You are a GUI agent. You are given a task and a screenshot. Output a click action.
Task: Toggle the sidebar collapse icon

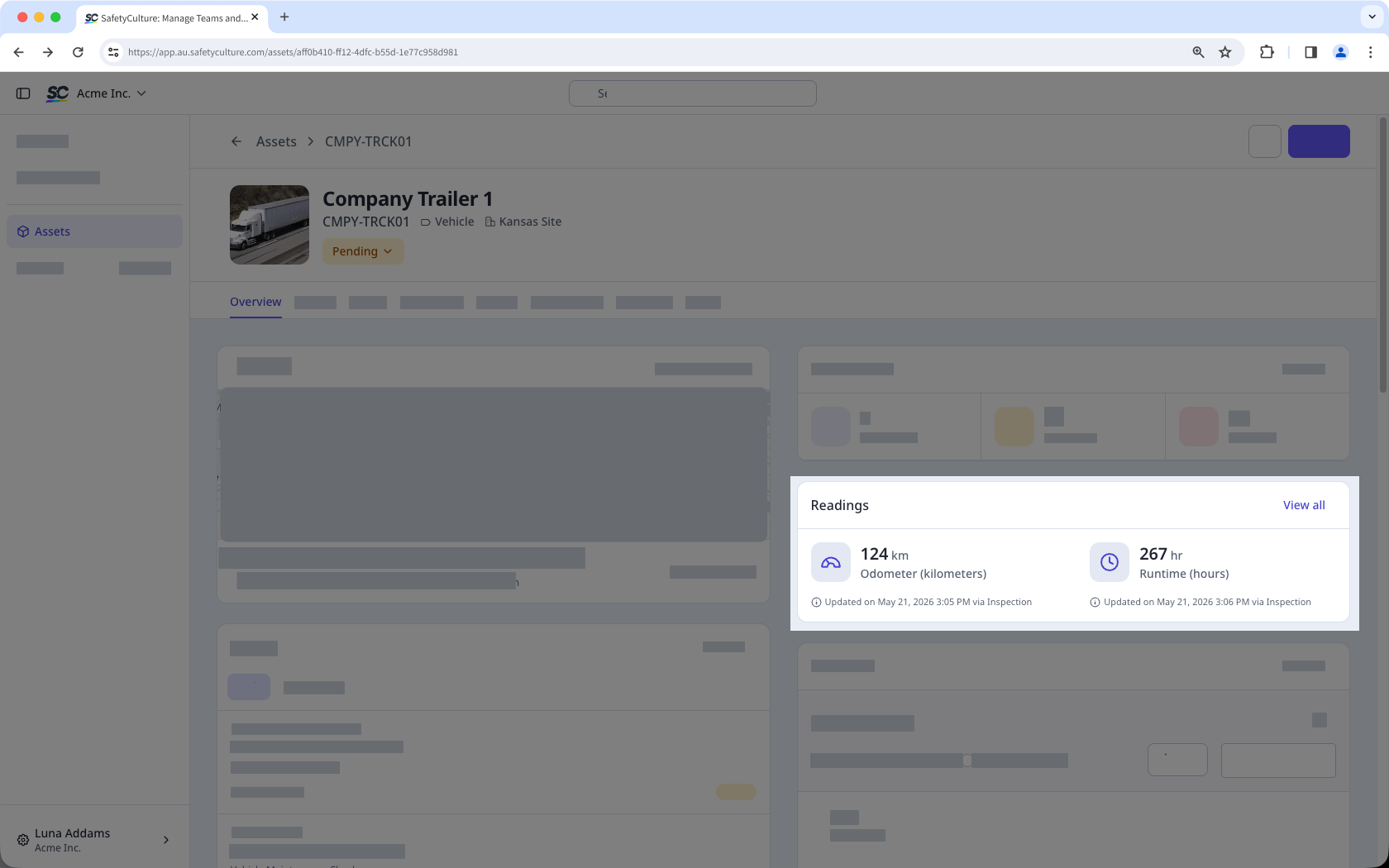(x=23, y=93)
